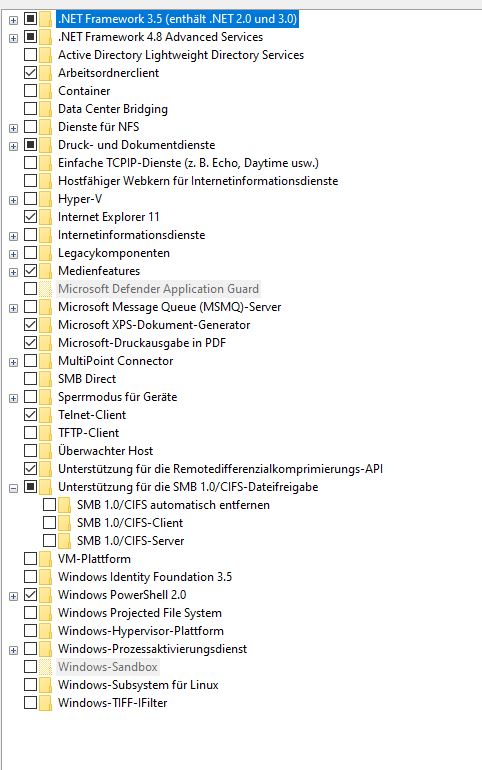Check the SMB 1.0/CIFS-Client checkbox
This screenshot has height=770, width=482.
click(x=49, y=522)
